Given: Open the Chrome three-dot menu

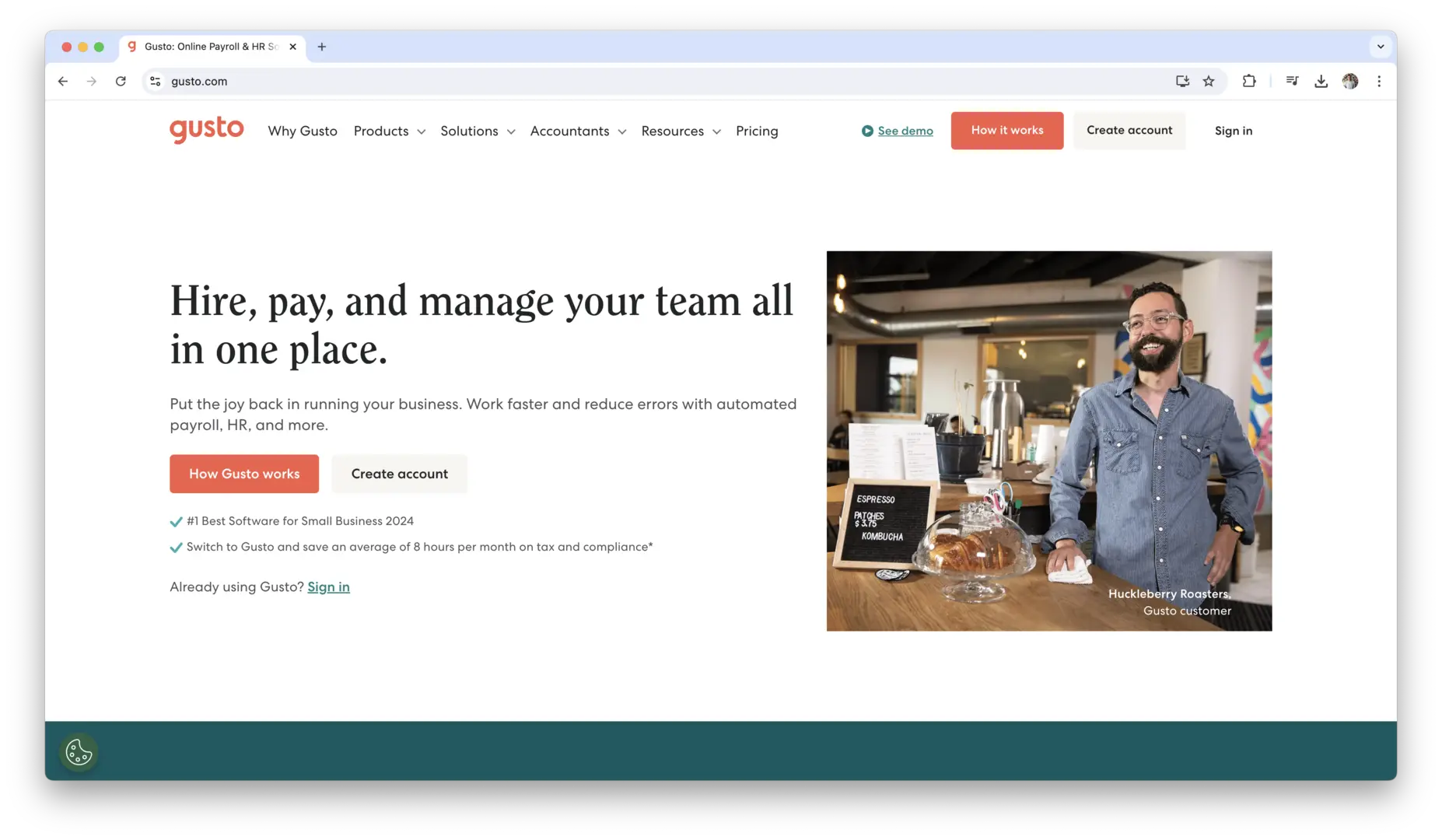Looking at the screenshot, I should [1379, 81].
